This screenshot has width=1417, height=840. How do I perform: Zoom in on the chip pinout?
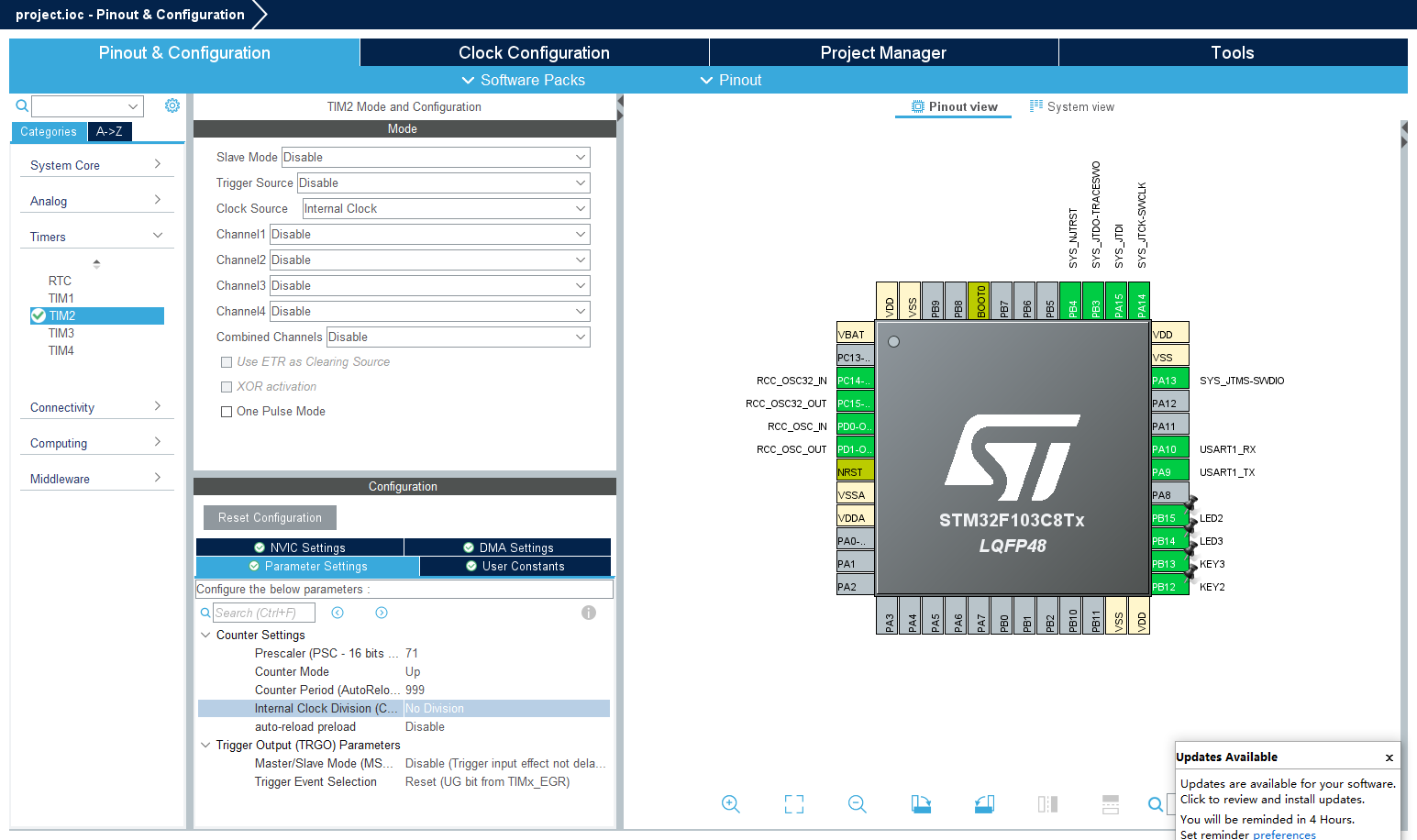click(x=731, y=804)
